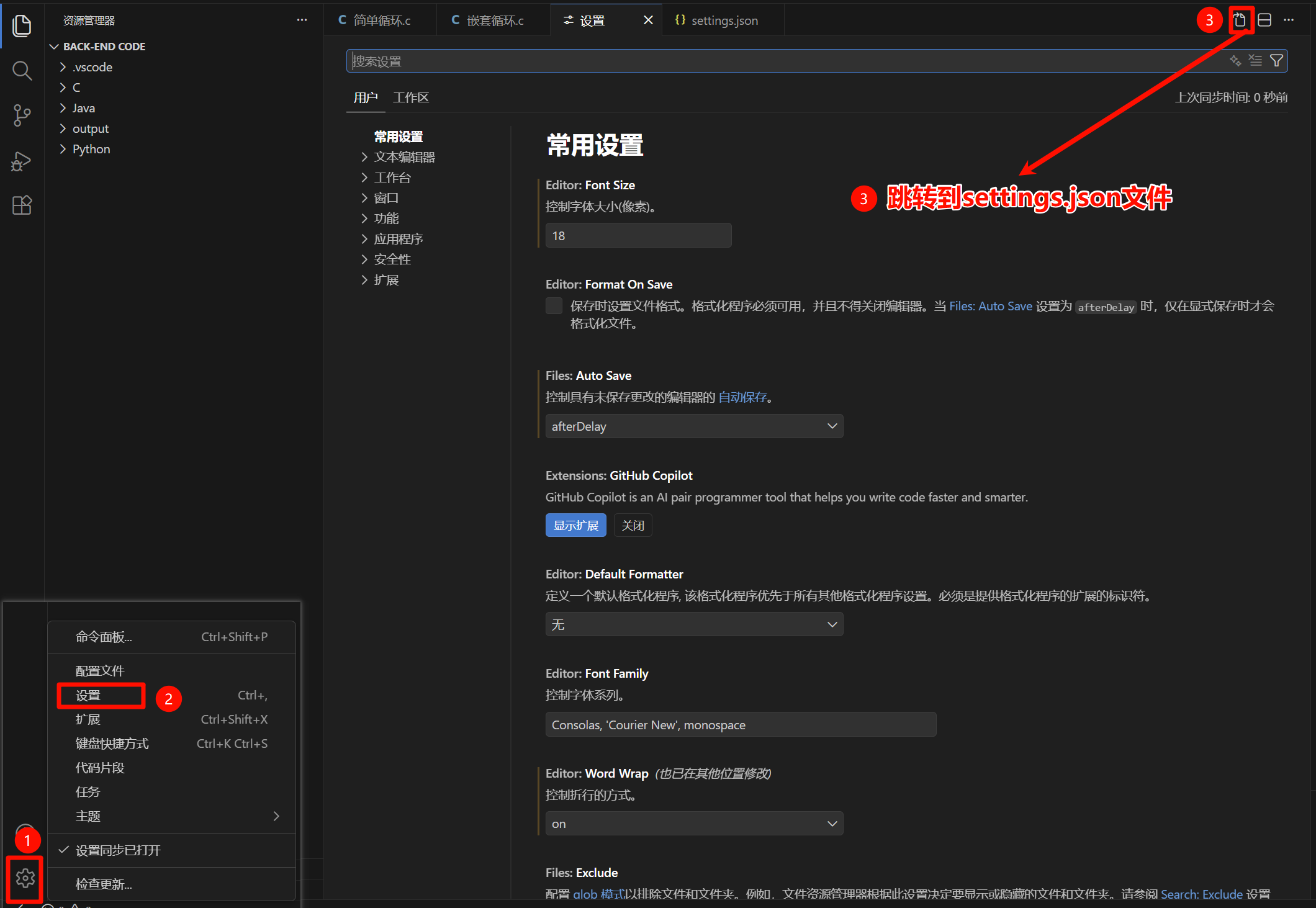Clear the settings search input icon
This screenshot has height=908, width=1316.
click(x=1255, y=61)
